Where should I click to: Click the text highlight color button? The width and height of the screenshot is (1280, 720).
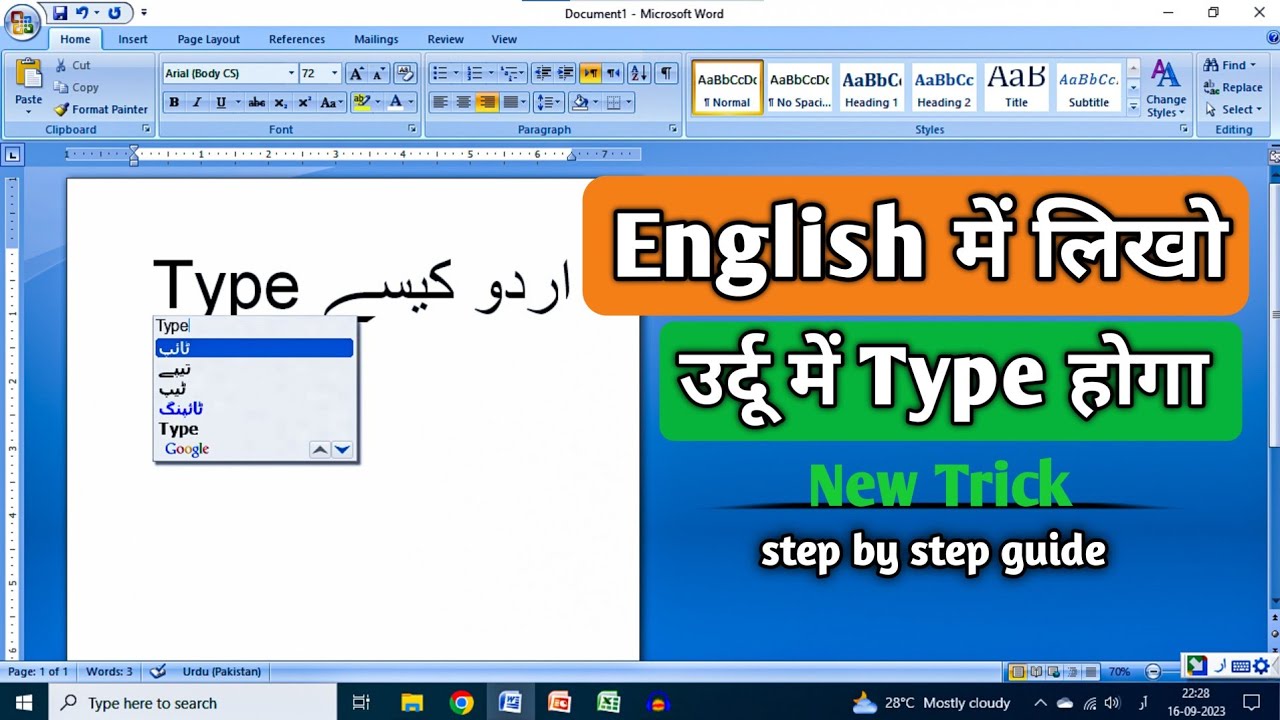[x=362, y=102]
